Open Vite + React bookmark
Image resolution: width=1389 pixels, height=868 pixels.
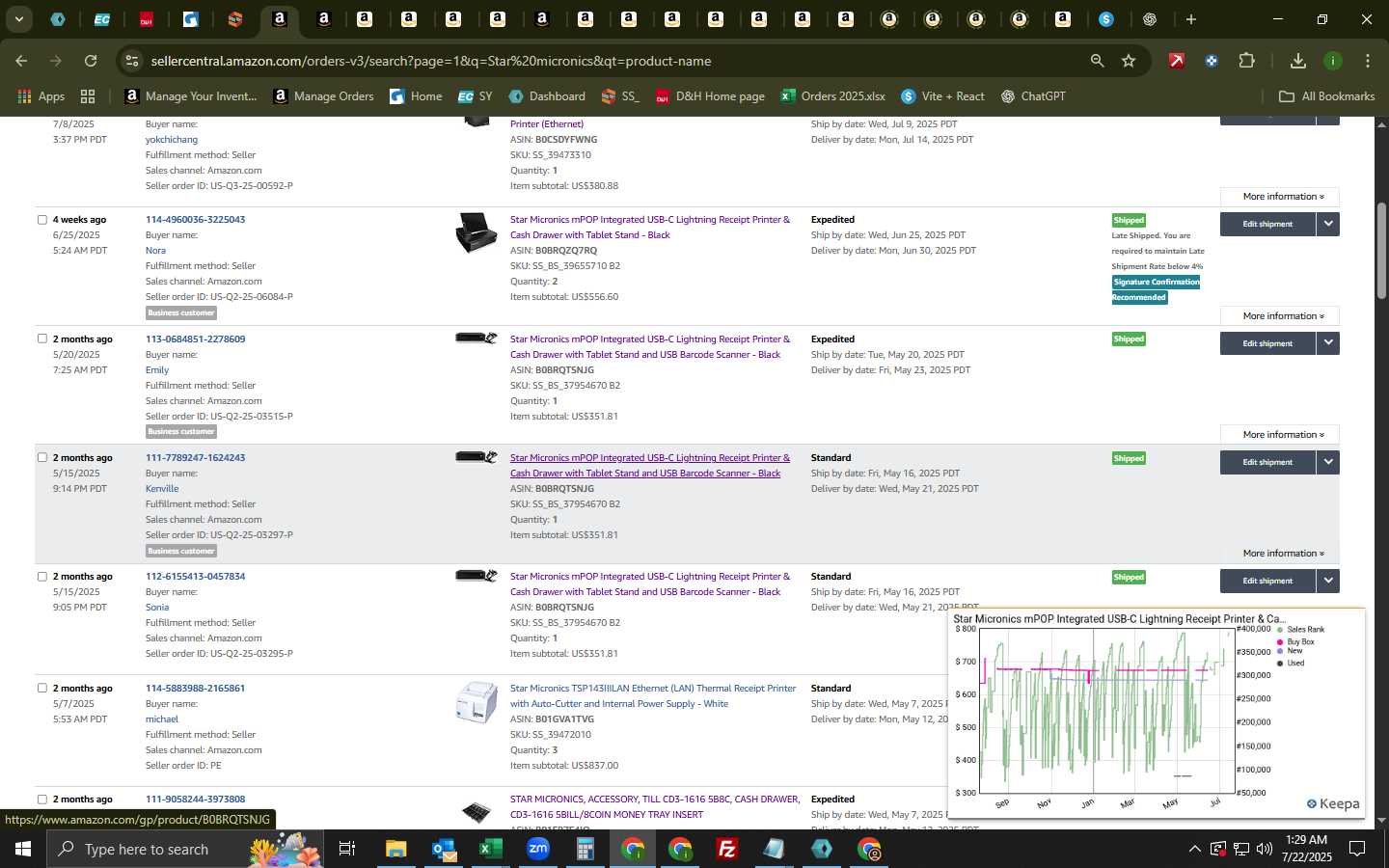click(942, 96)
